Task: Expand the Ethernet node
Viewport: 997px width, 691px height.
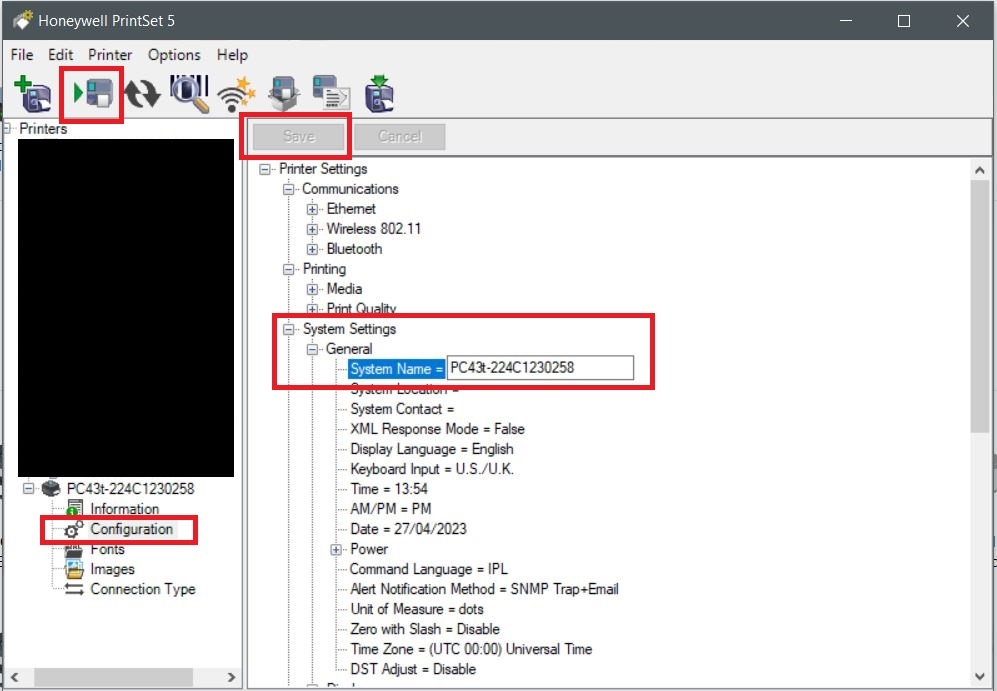Action: 312,209
